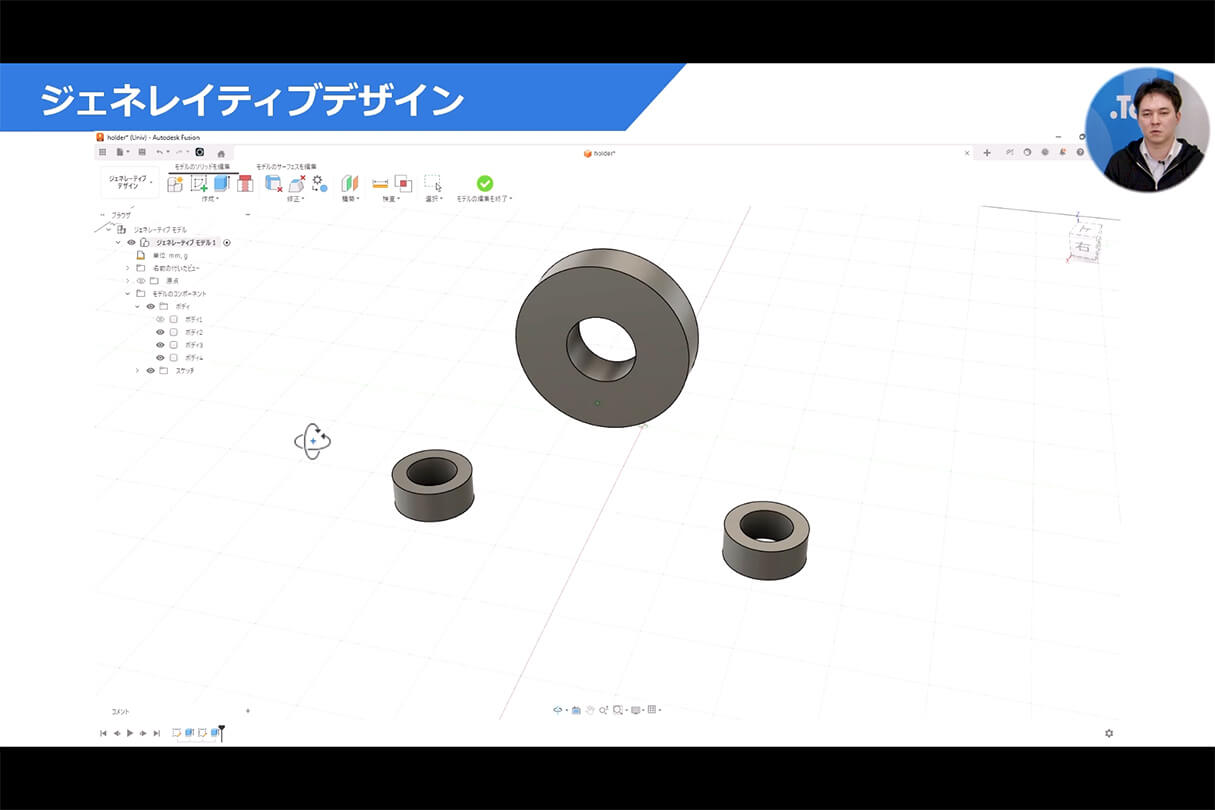
Task: Click the 右 face of the ViewCube
Action: coord(1083,245)
